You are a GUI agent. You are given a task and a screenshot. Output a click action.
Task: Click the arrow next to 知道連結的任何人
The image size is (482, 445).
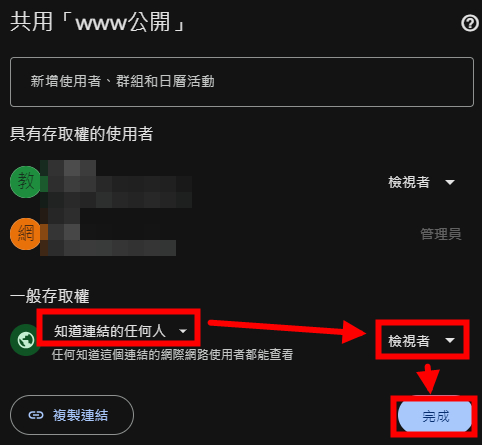point(183,331)
